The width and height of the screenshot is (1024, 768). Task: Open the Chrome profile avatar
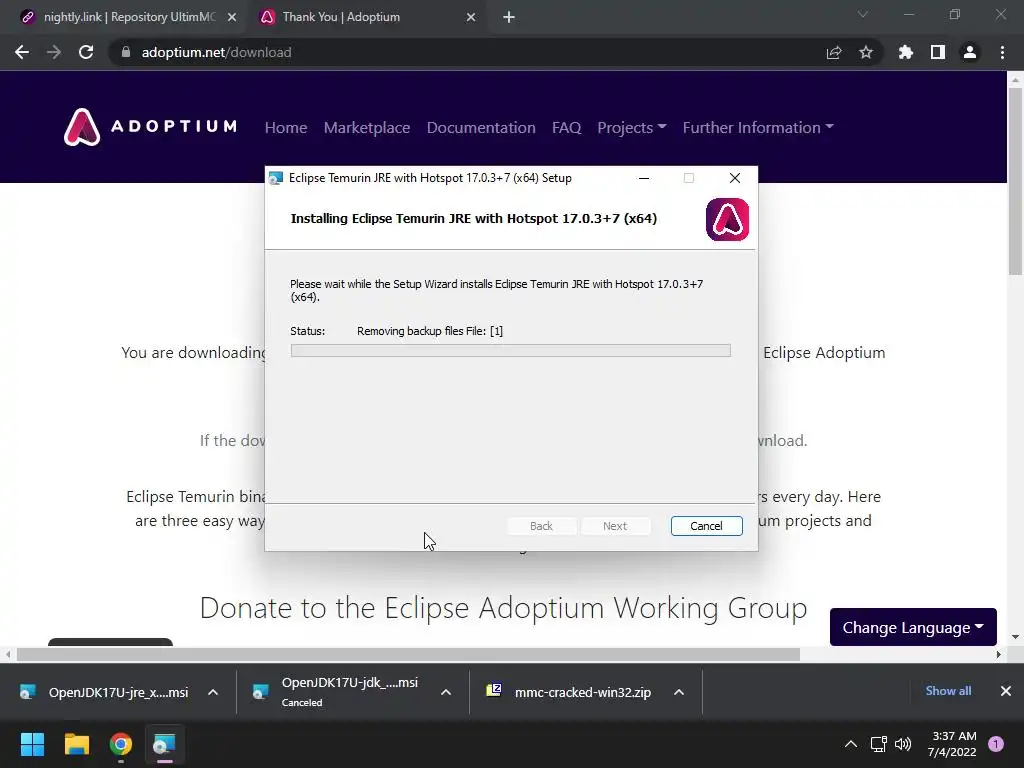(x=970, y=52)
